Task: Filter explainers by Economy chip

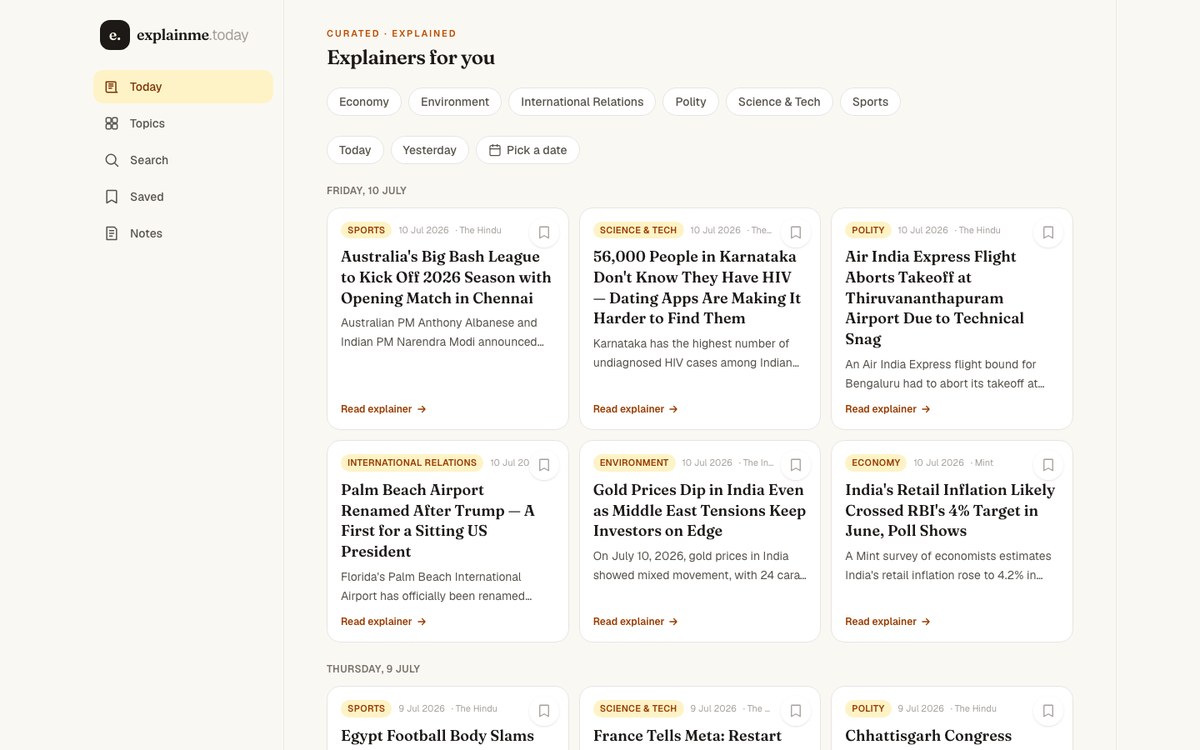Action: click(364, 102)
